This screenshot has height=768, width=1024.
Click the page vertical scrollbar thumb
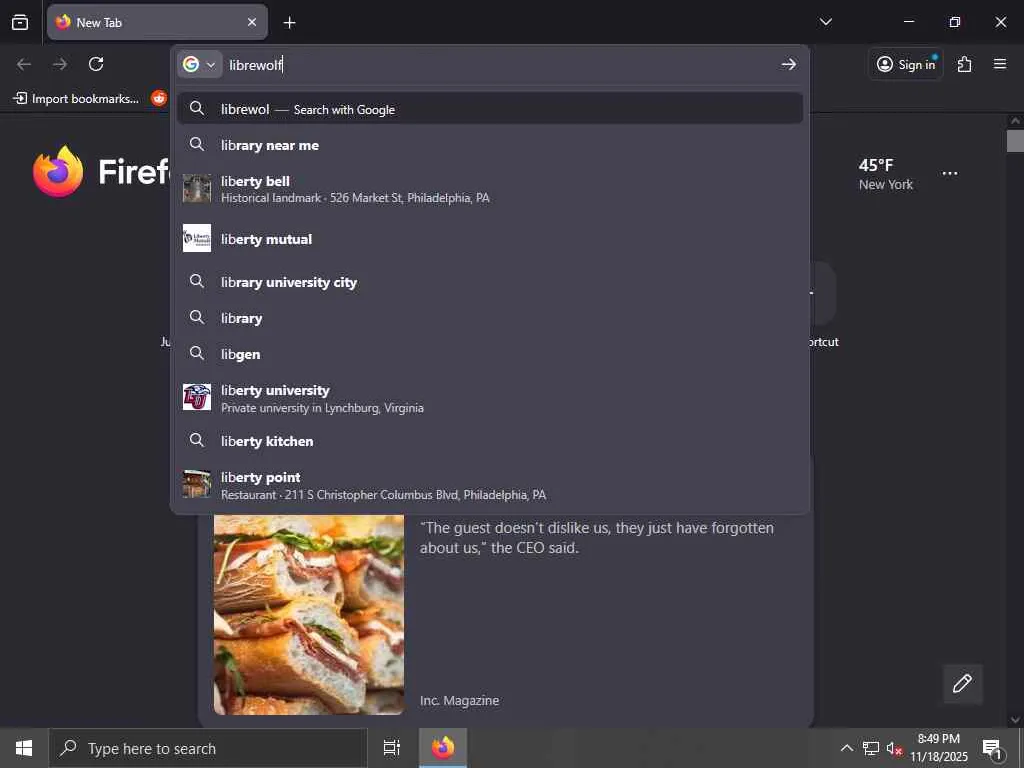pos(1015,140)
